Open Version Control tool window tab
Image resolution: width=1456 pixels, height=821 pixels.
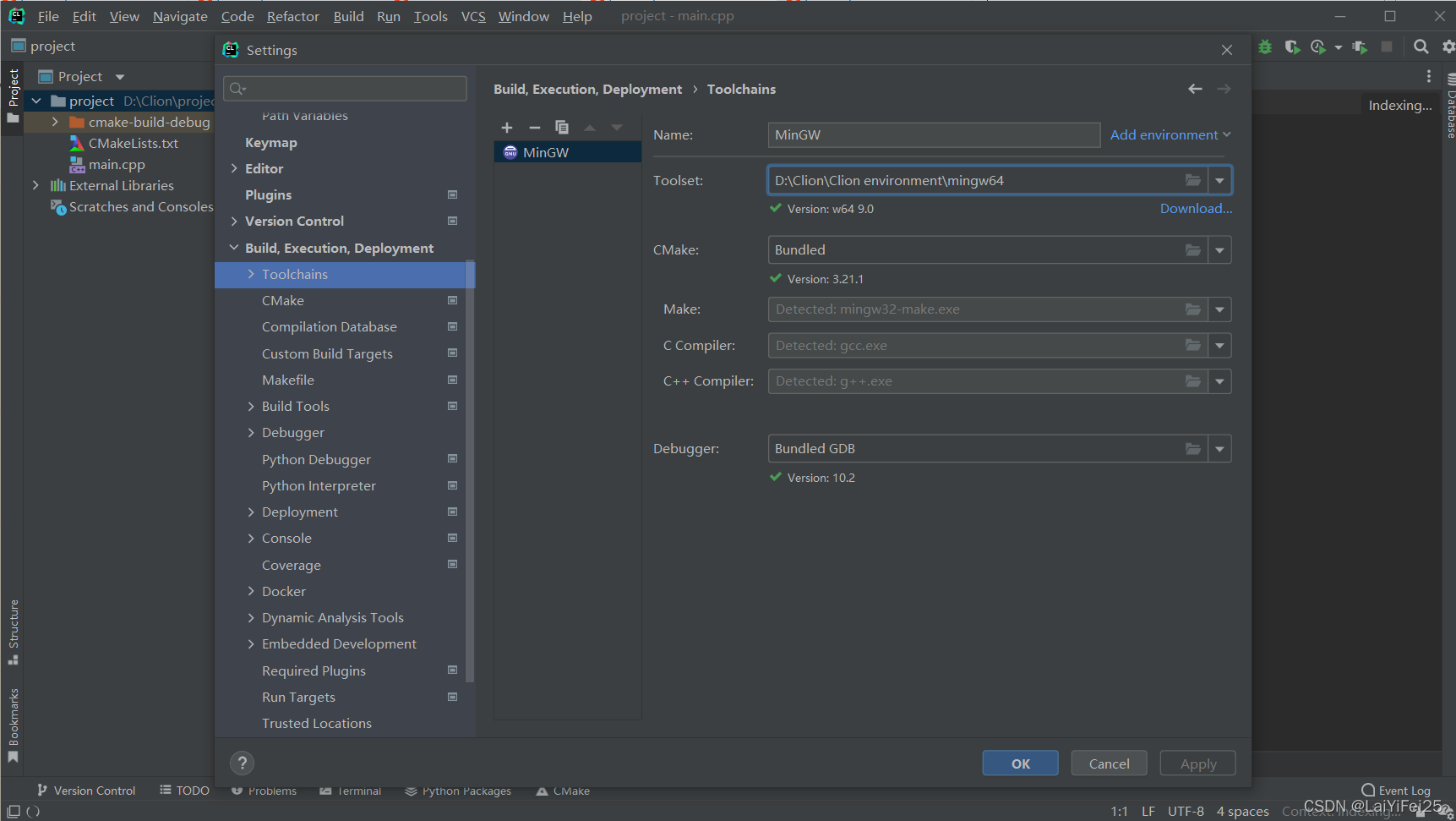pyautogui.click(x=86, y=791)
